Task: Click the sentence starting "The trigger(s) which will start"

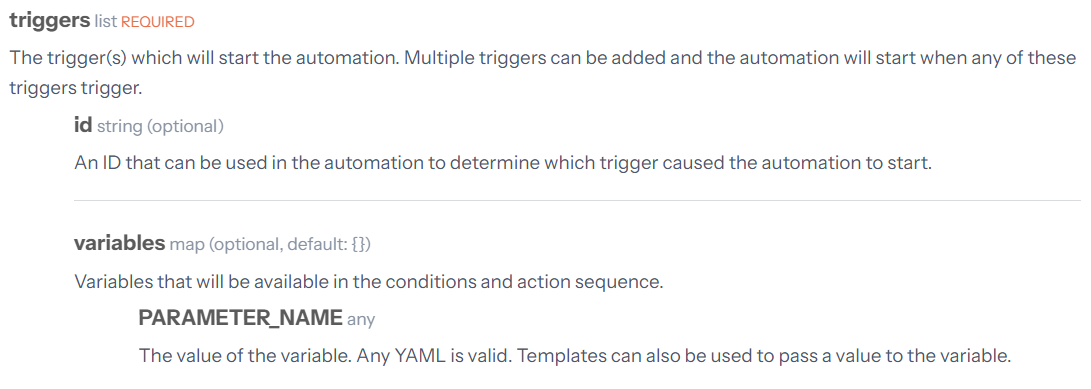Action: click(543, 72)
